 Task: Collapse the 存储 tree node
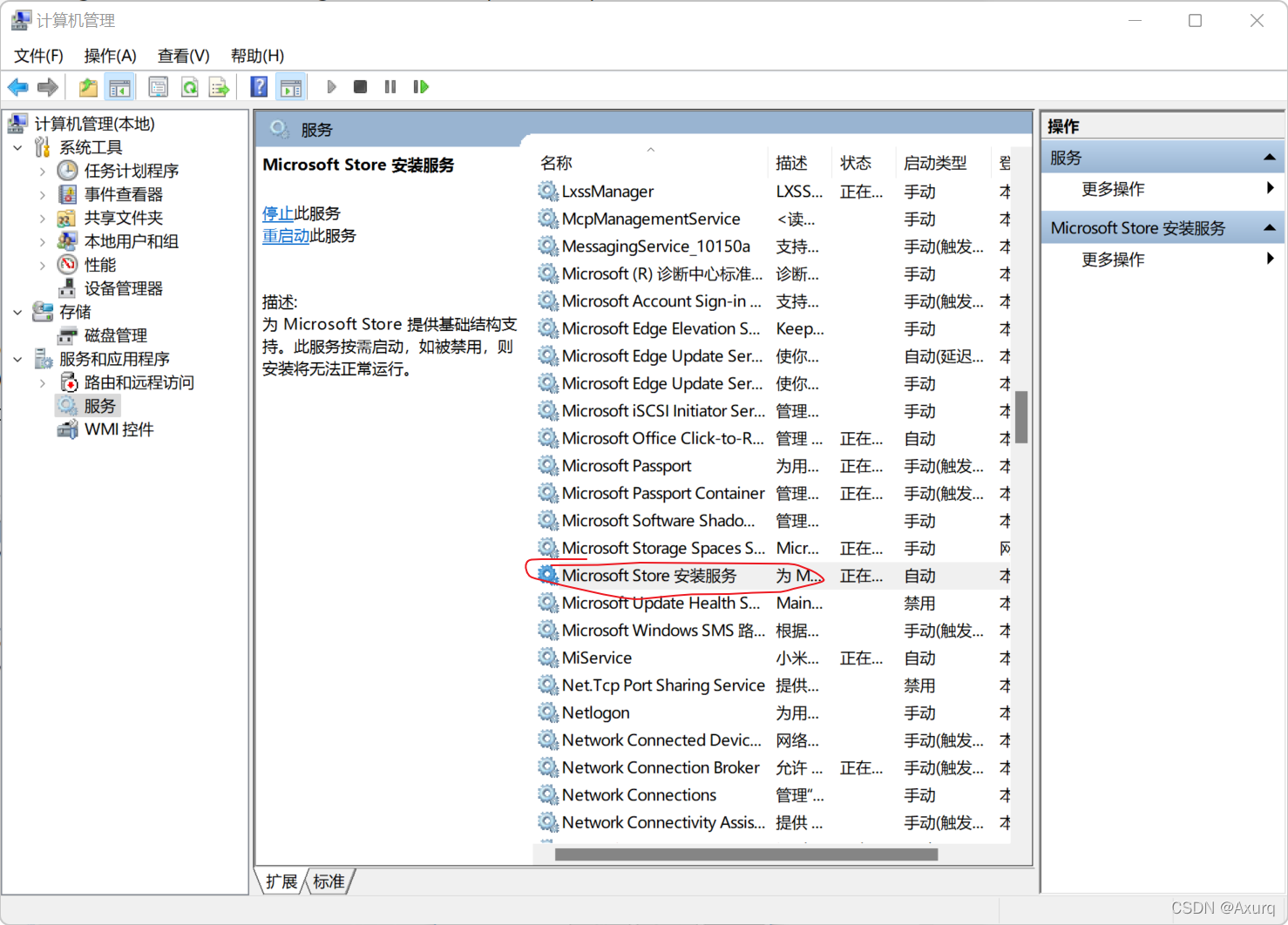pos(18,312)
